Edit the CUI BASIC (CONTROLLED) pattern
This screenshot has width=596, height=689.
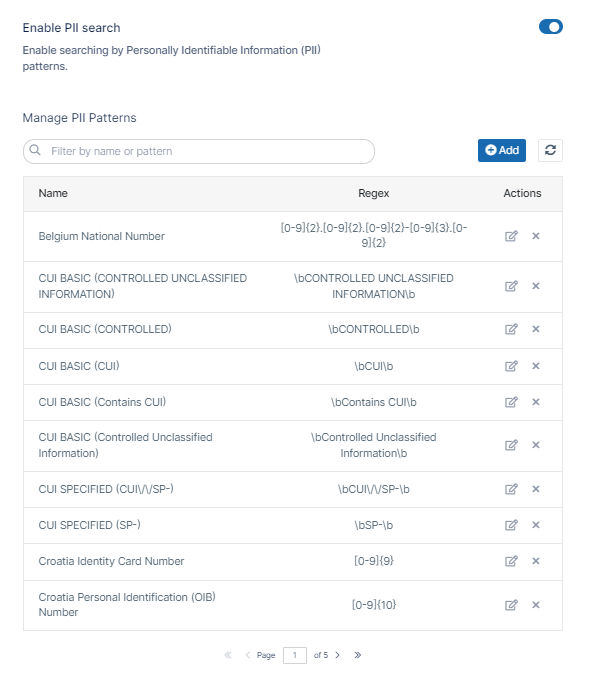tap(511, 330)
